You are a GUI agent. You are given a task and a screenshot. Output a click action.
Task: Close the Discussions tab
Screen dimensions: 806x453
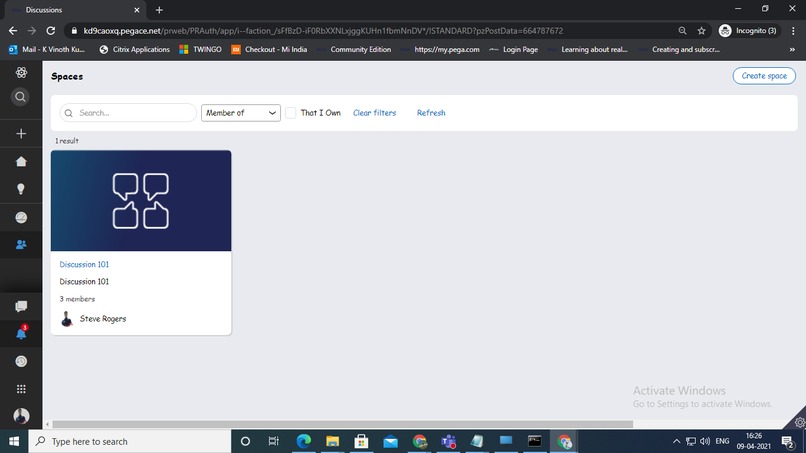(x=137, y=10)
